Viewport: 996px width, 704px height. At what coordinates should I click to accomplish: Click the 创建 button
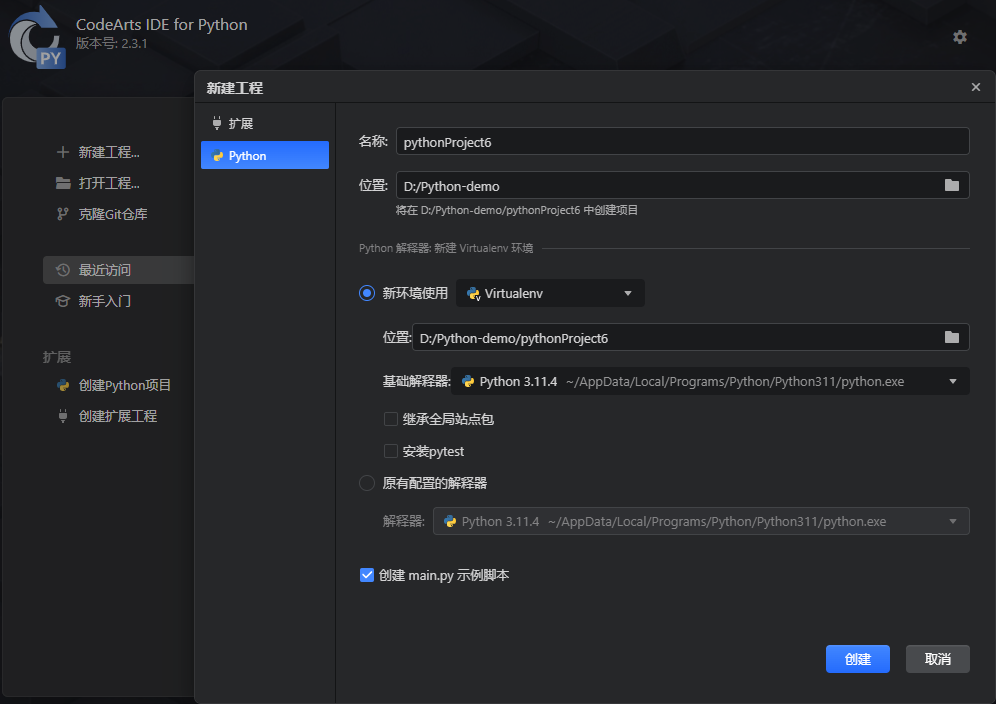point(858,659)
